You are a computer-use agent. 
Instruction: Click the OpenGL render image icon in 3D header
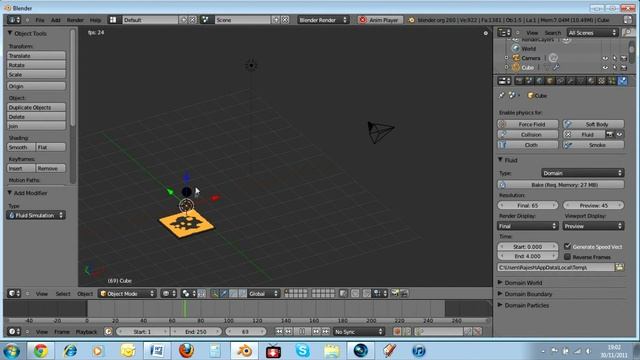(395, 293)
